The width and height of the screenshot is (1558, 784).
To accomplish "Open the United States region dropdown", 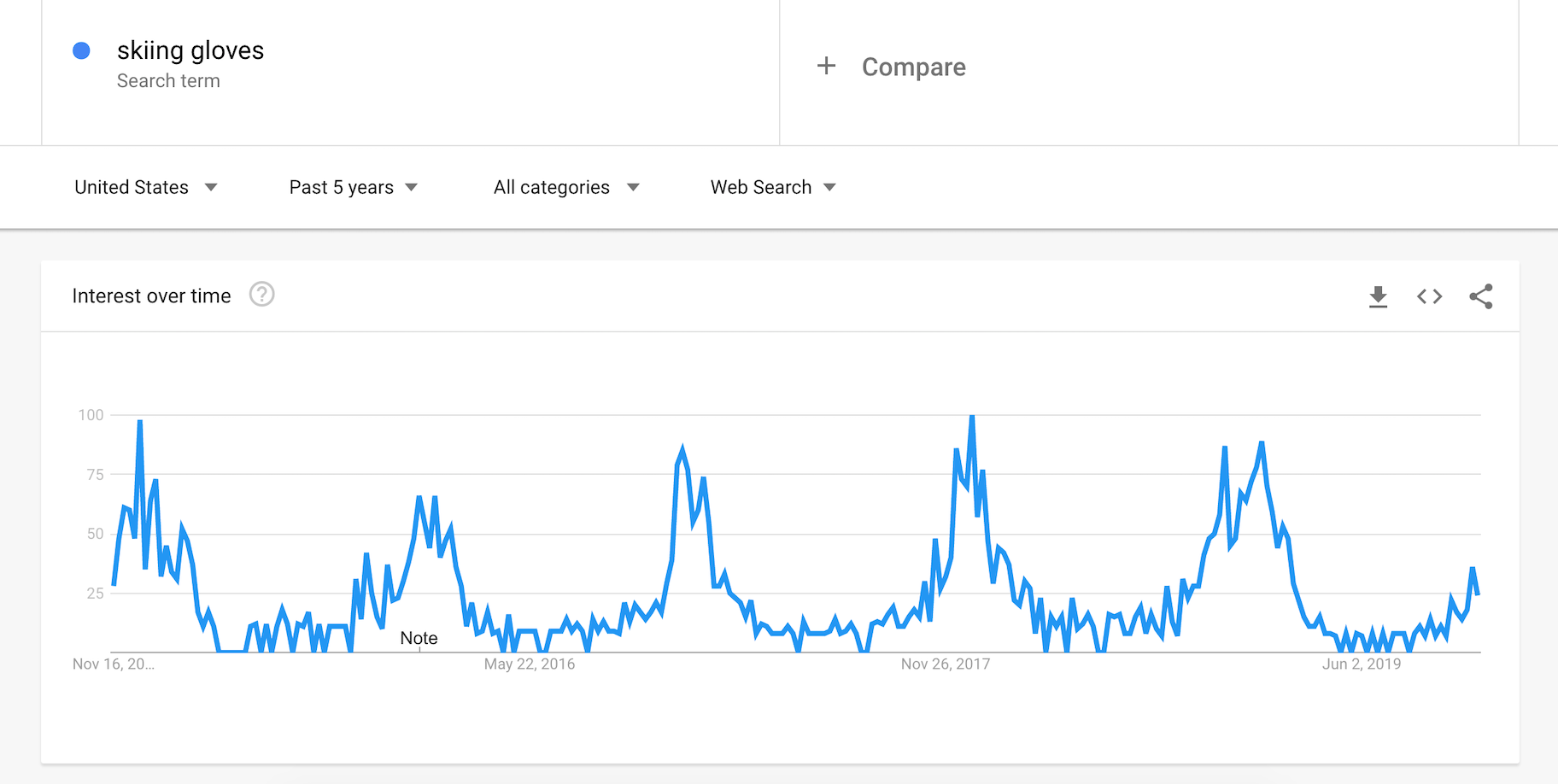I will click(145, 187).
